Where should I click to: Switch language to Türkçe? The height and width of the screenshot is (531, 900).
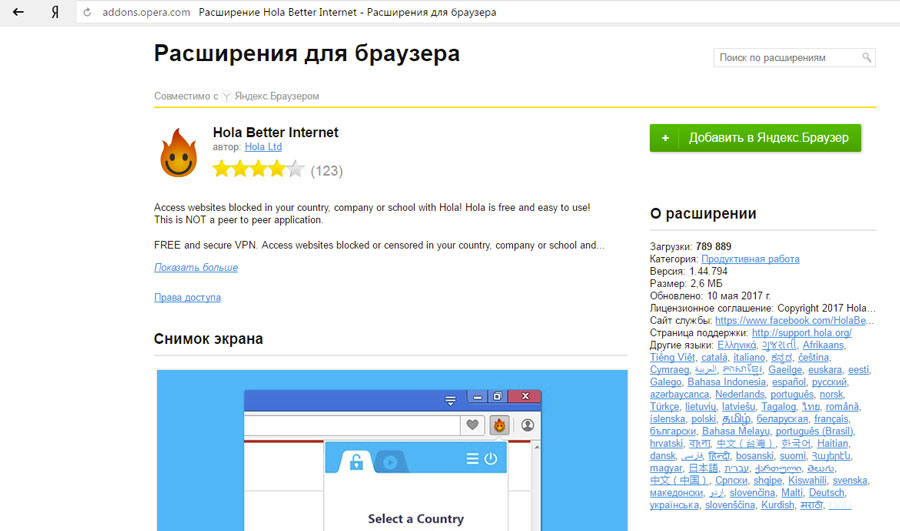click(x=664, y=406)
